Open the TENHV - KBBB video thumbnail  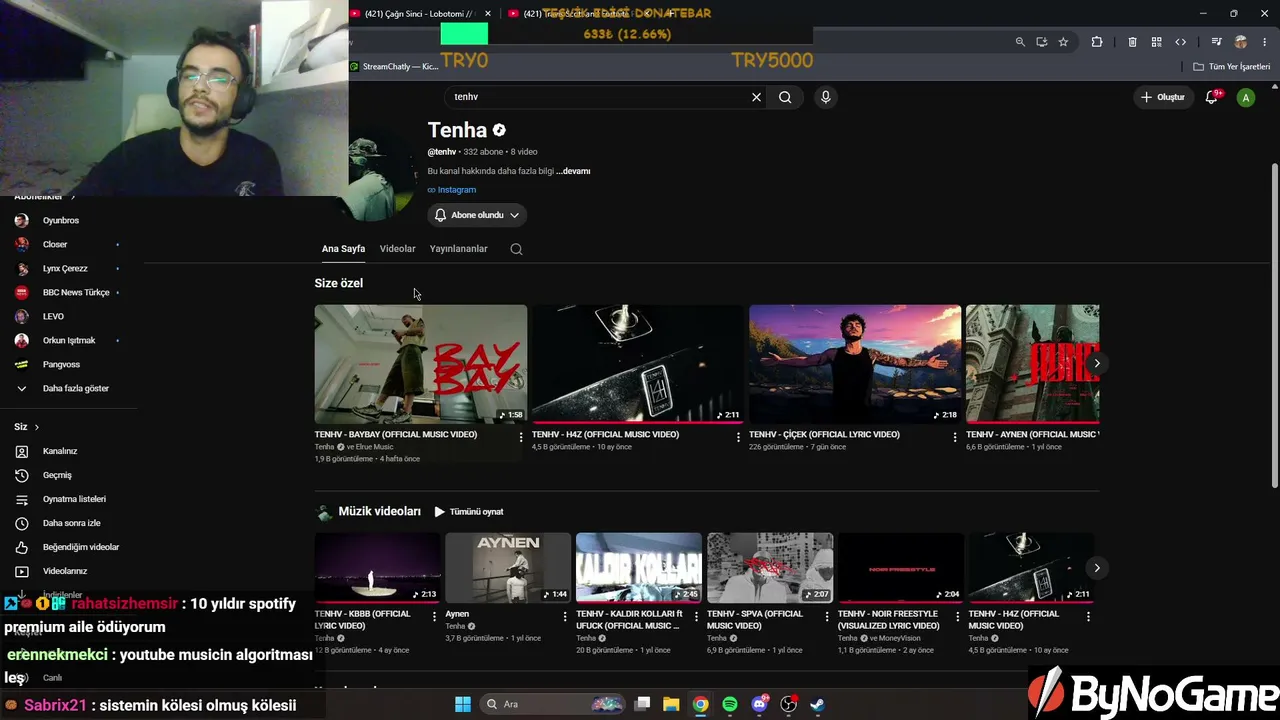pos(377,567)
